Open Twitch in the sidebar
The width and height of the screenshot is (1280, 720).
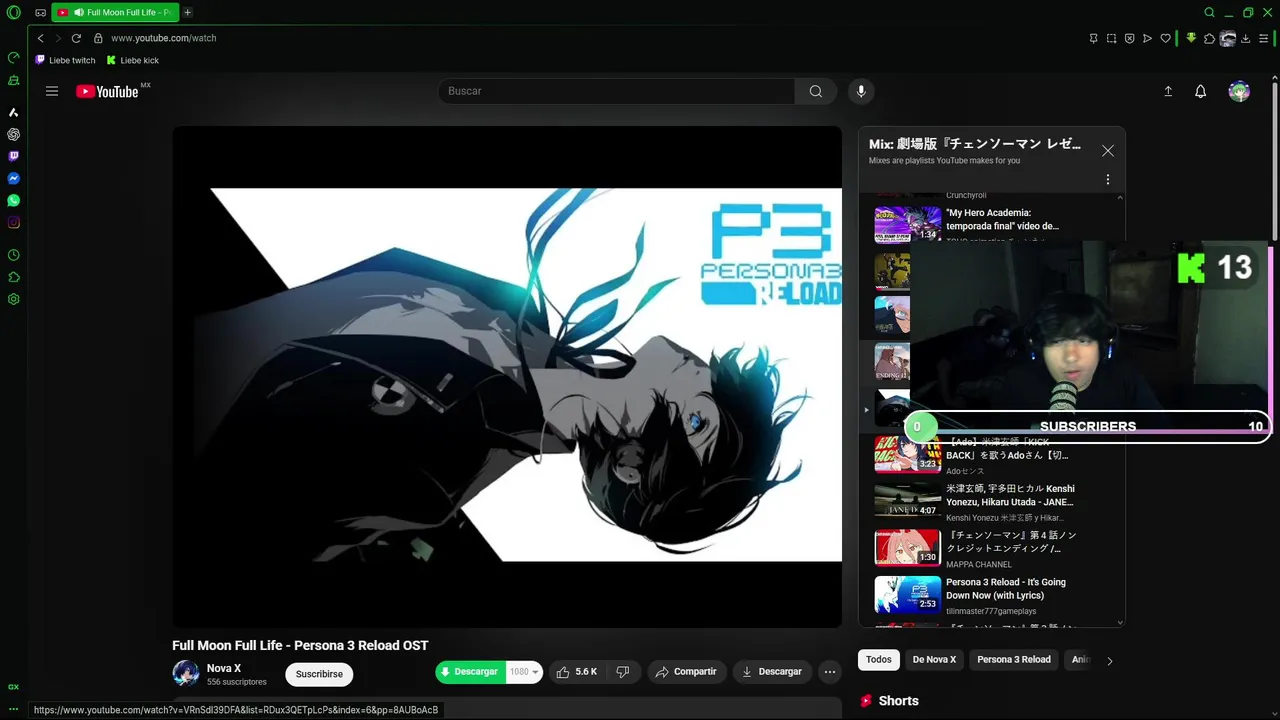(14, 156)
